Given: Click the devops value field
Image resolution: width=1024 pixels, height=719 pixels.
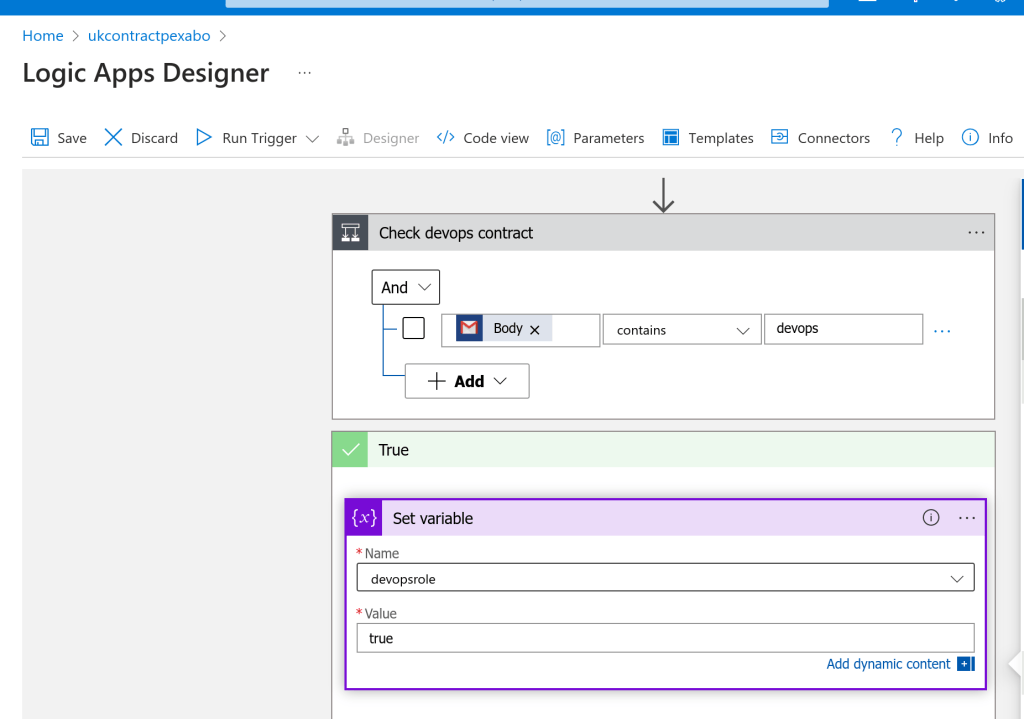Looking at the screenshot, I should (x=843, y=328).
